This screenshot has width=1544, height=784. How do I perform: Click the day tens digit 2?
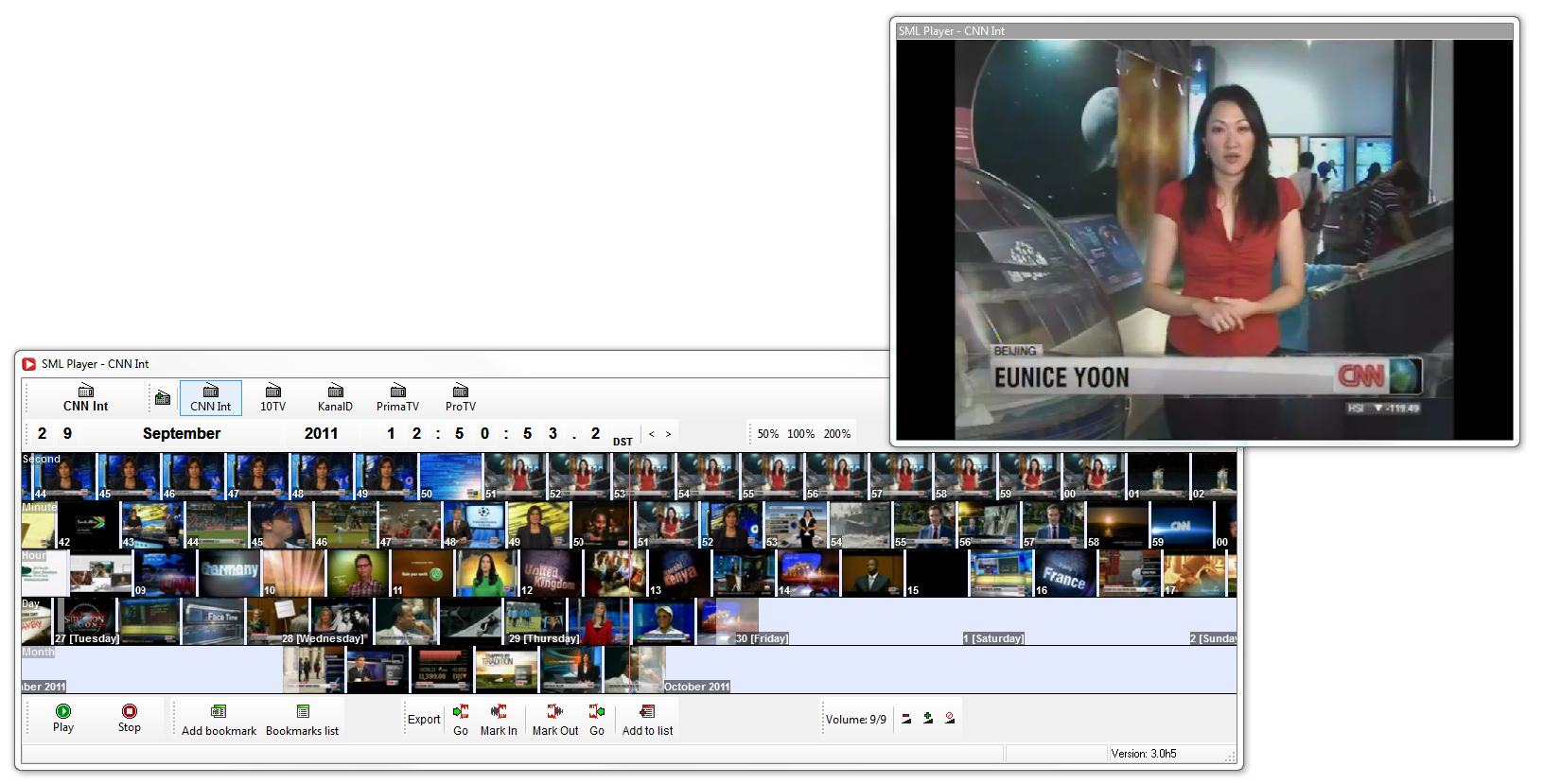point(42,433)
